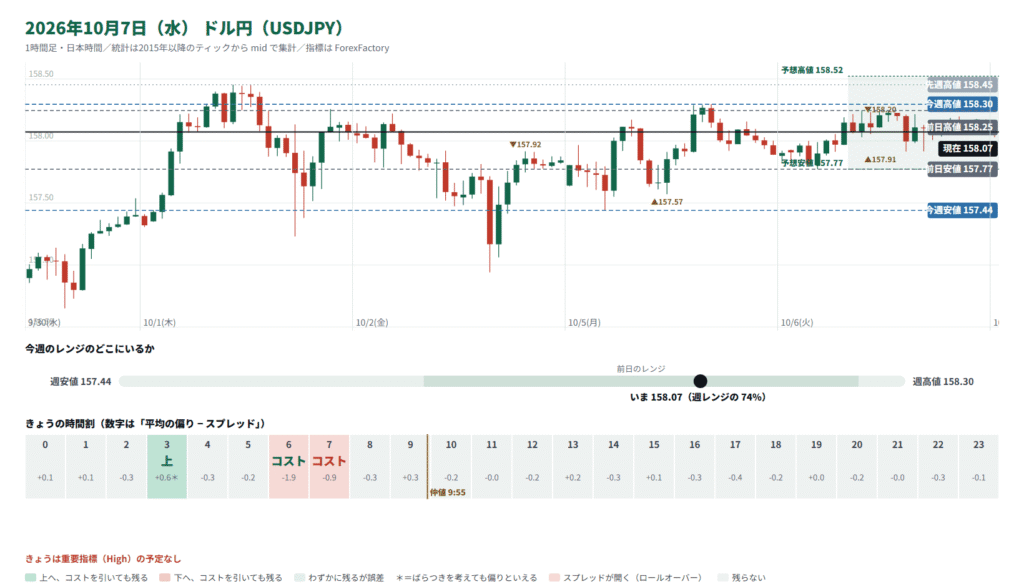Click the hour 0 timetable cell
Viewport: 1024px width, 584px height.
tap(45, 466)
